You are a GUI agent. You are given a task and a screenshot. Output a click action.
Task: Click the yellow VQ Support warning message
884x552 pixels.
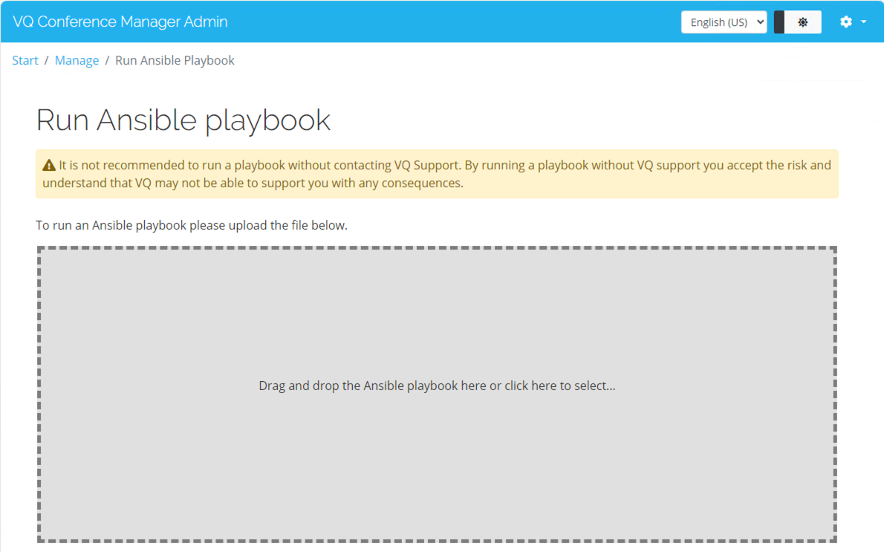pos(437,174)
